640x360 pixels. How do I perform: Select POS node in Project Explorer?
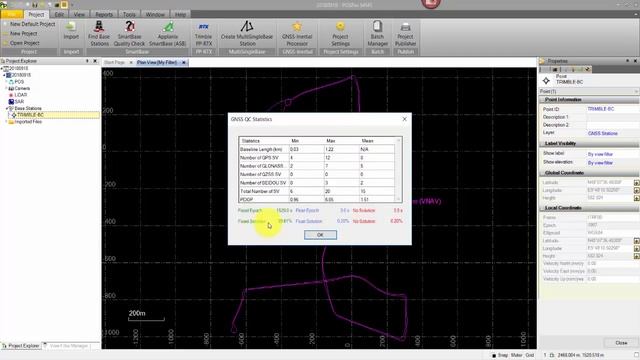coord(19,82)
